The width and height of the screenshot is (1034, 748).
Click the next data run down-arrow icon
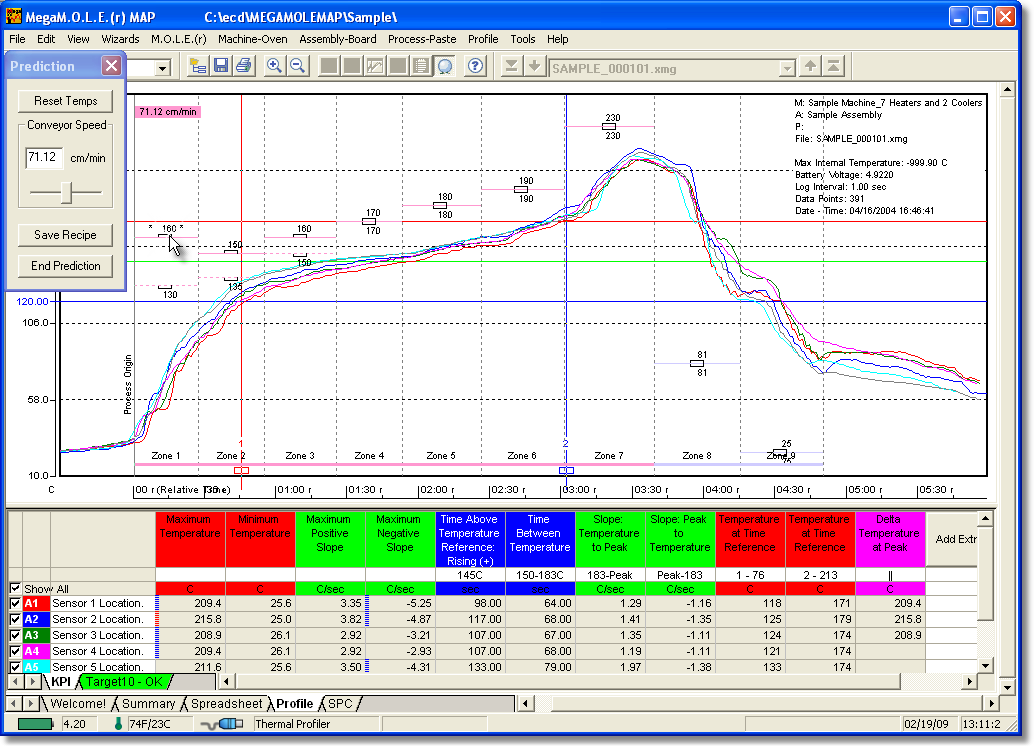pos(534,66)
